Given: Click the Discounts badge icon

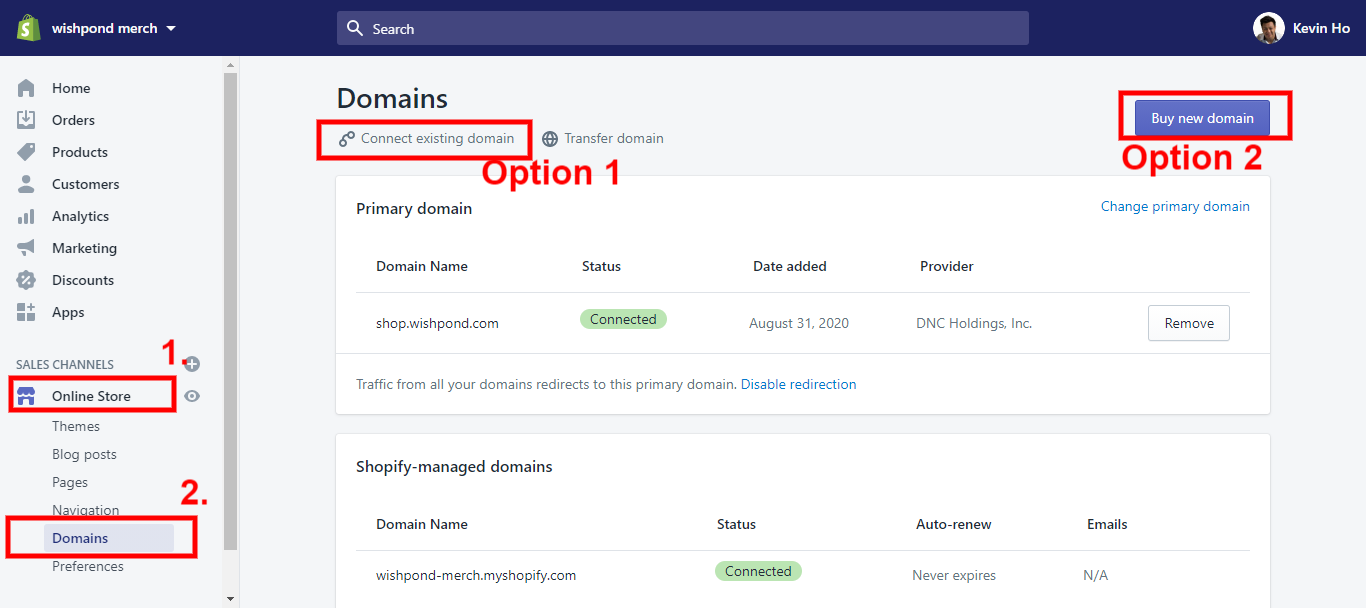Looking at the screenshot, I should (26, 280).
